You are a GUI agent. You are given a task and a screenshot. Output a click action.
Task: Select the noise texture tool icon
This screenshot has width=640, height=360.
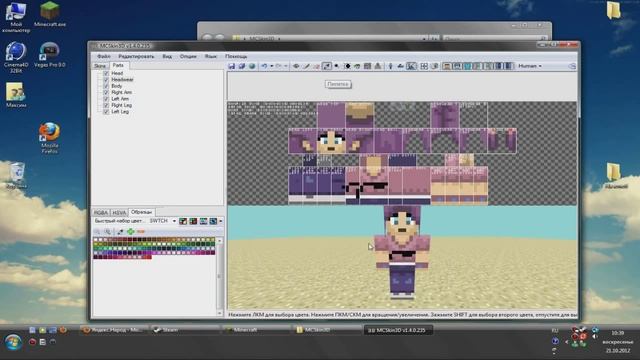click(367, 66)
